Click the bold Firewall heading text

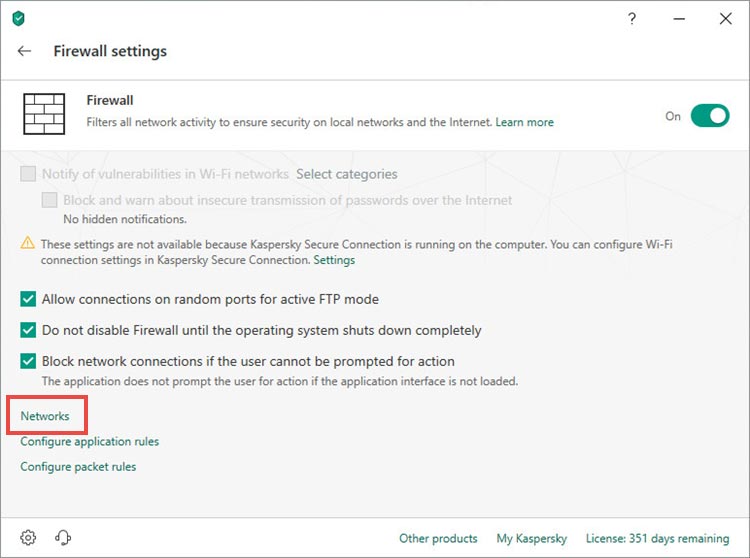point(110,100)
